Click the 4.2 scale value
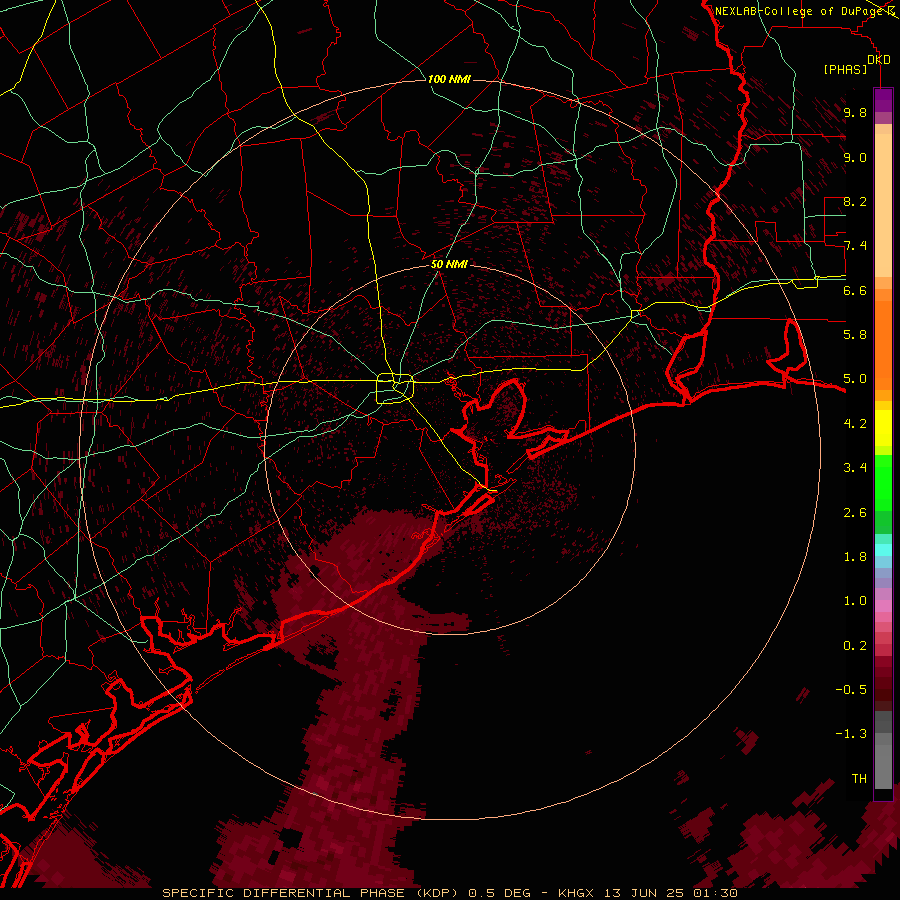 (855, 424)
